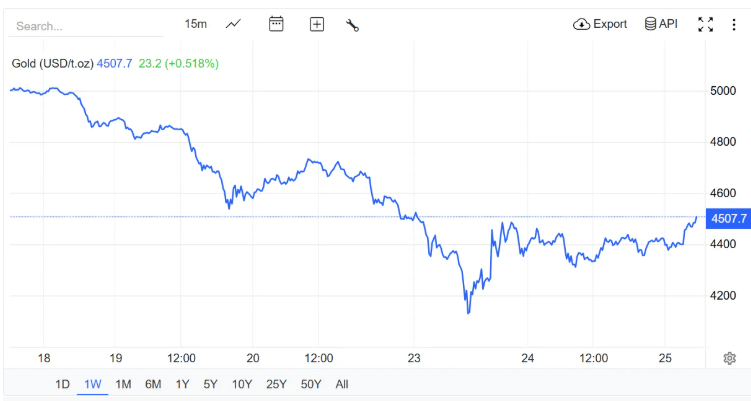Open the API database icon
The width and height of the screenshot is (751, 401).
[x=650, y=24]
